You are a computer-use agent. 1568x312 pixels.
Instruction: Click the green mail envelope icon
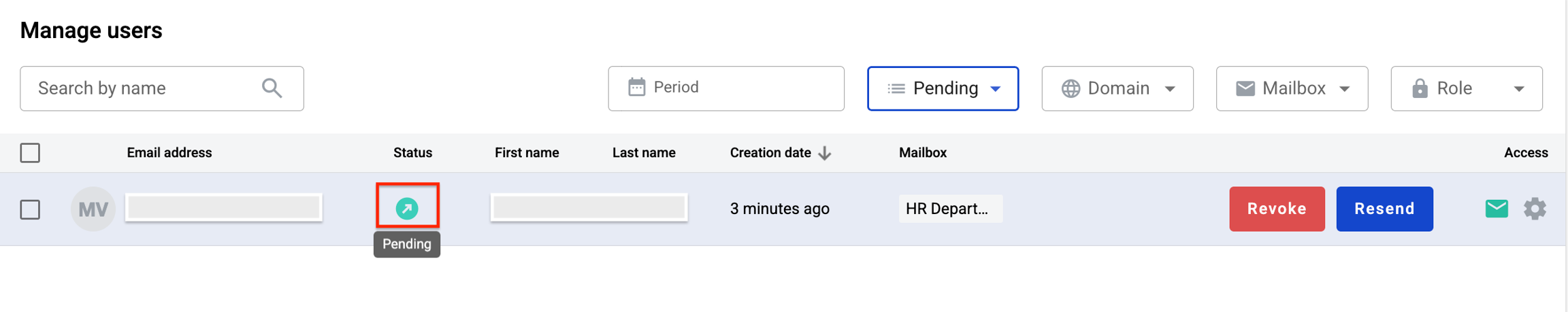point(1496,209)
